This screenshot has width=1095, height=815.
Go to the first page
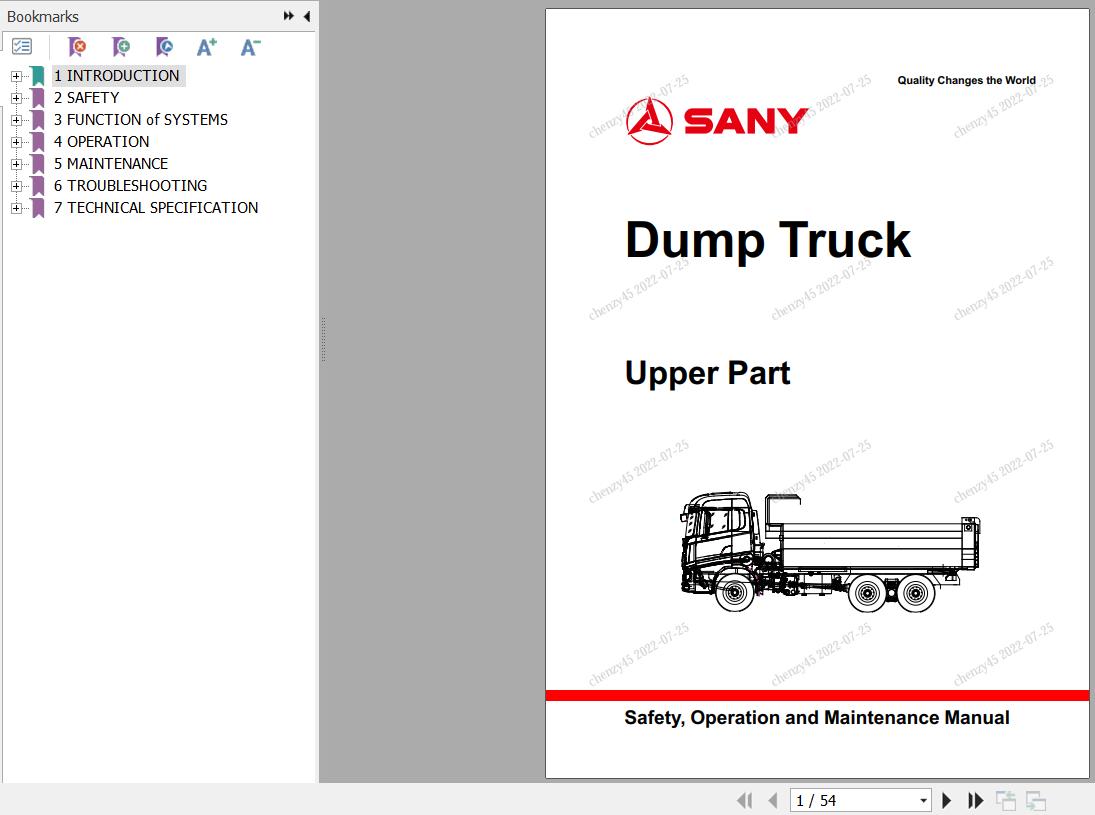(x=744, y=800)
